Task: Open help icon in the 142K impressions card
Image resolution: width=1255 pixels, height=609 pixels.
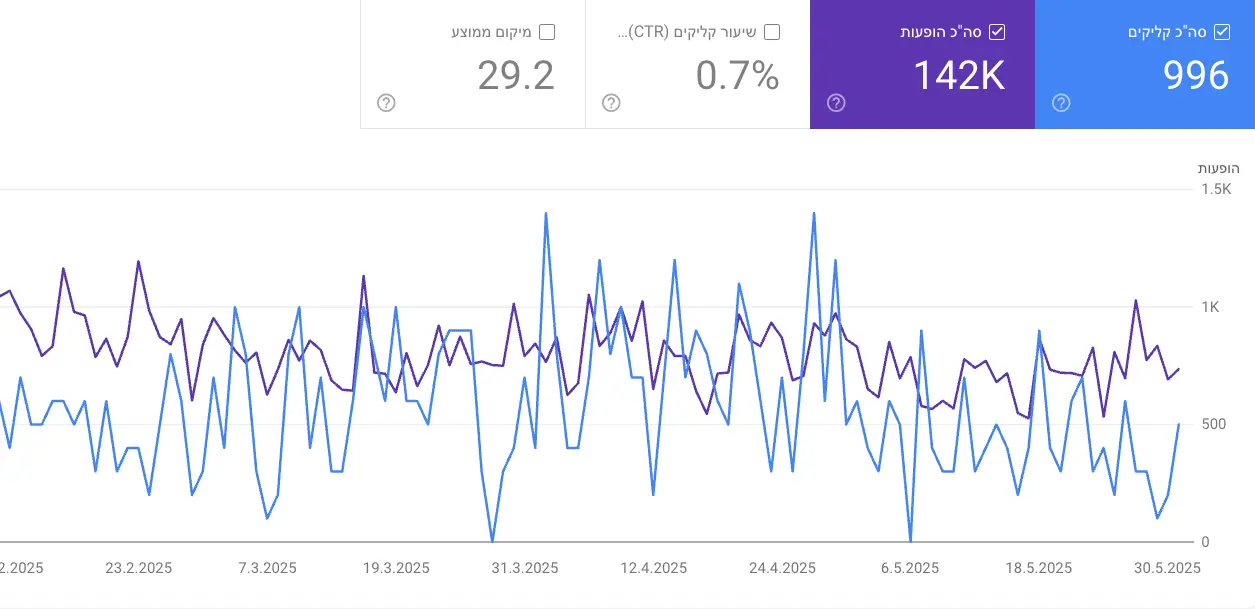Action: click(x=836, y=103)
